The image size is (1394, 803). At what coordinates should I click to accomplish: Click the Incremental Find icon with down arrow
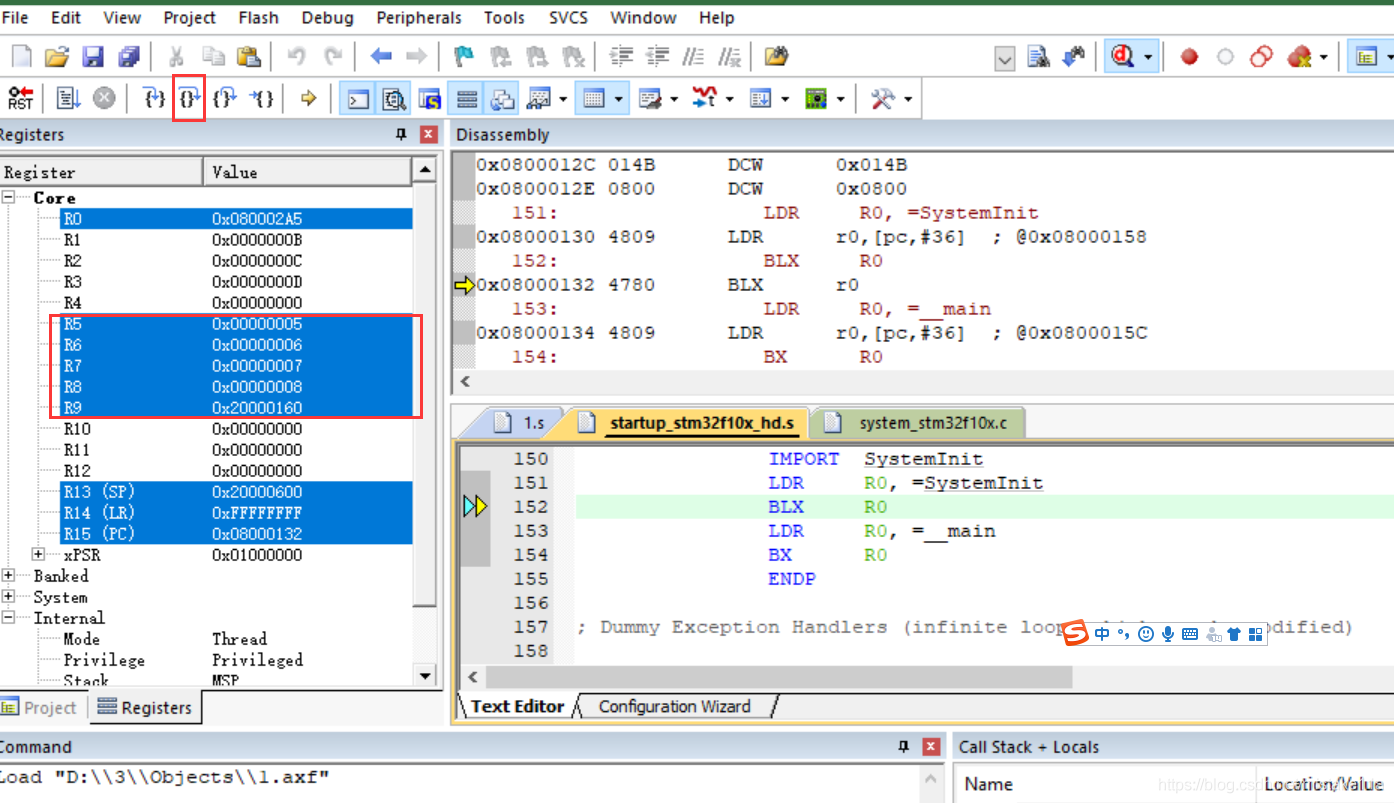[x=1074, y=58]
